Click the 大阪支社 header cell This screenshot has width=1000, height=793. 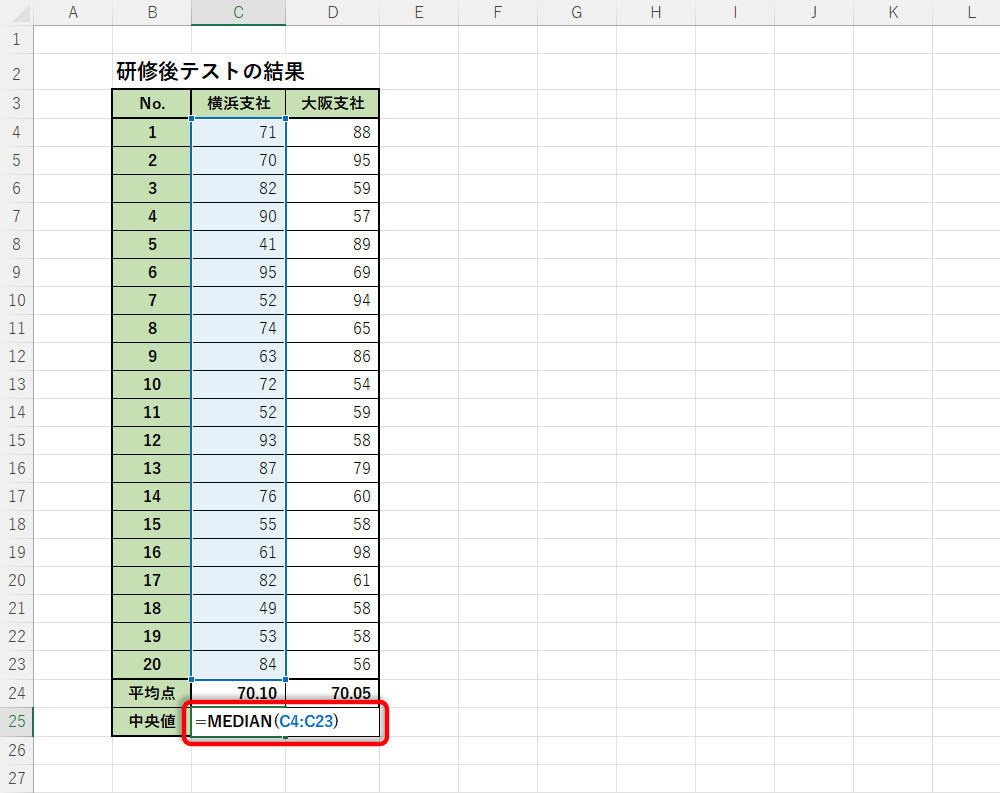tap(332, 104)
